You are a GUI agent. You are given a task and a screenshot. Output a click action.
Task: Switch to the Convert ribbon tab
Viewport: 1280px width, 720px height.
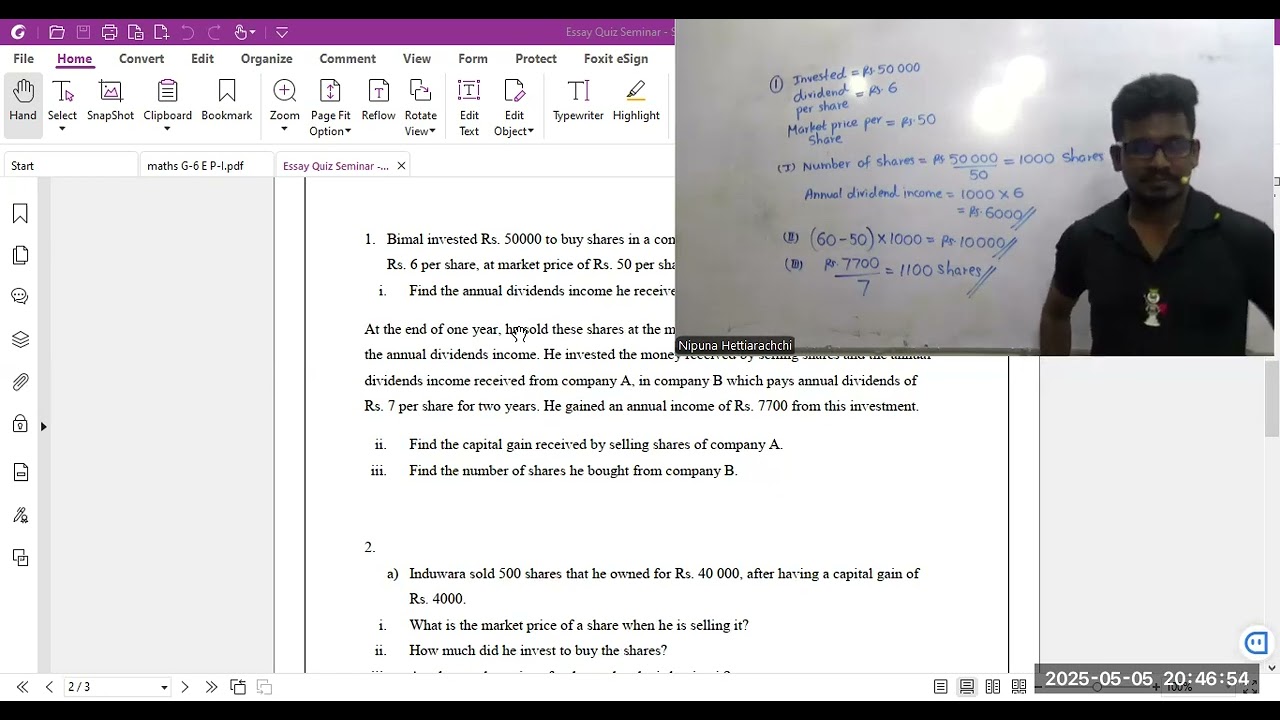click(x=141, y=59)
